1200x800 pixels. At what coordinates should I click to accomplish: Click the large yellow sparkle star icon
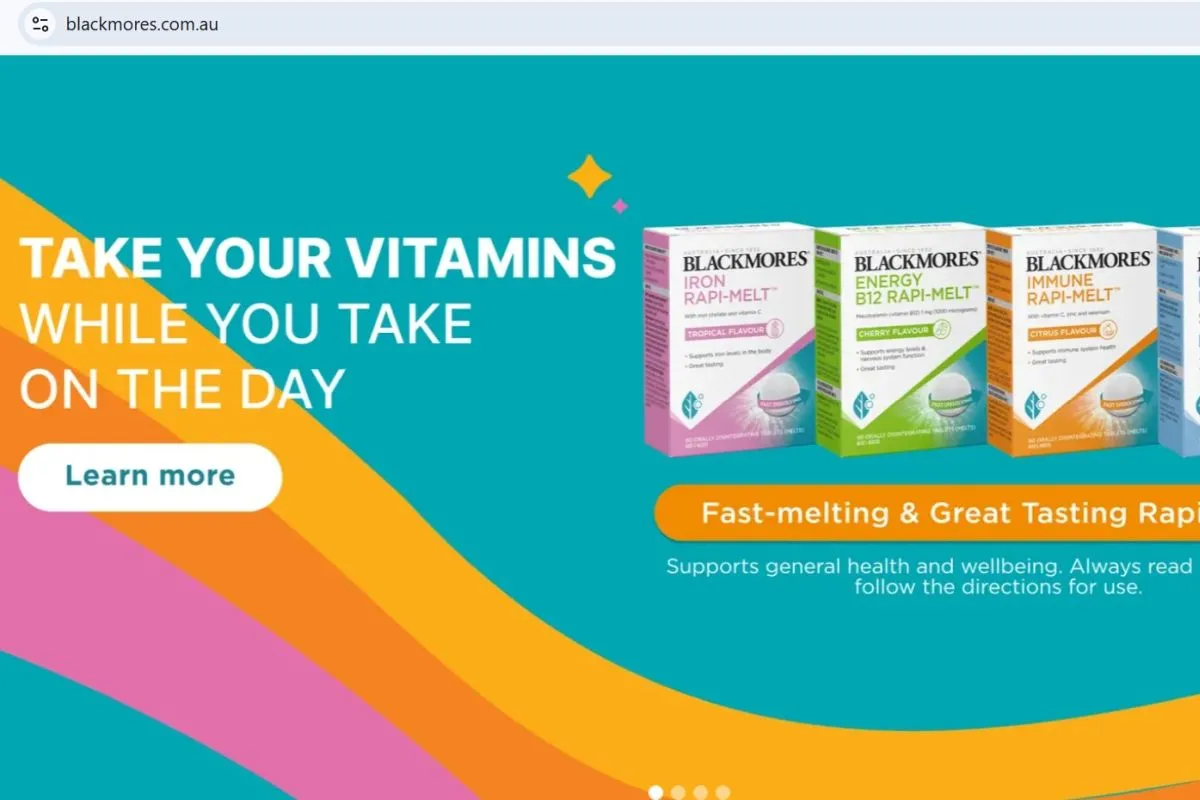click(589, 177)
